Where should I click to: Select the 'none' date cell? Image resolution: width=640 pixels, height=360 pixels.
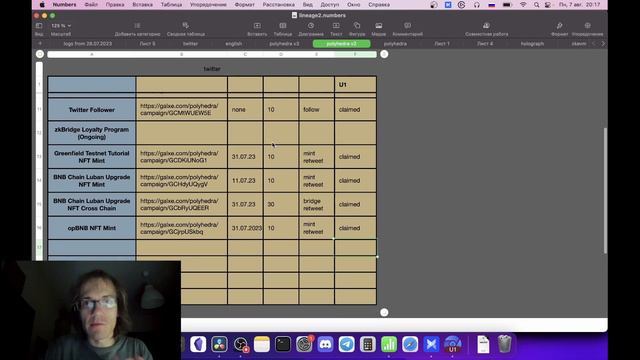tap(245, 109)
